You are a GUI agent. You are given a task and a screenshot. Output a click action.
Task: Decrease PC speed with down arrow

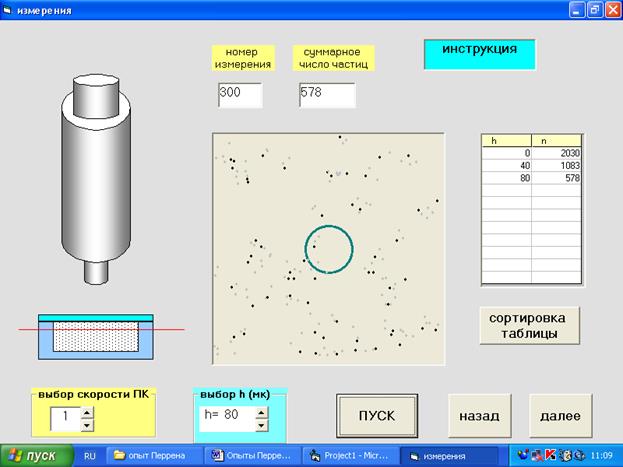click(87, 425)
